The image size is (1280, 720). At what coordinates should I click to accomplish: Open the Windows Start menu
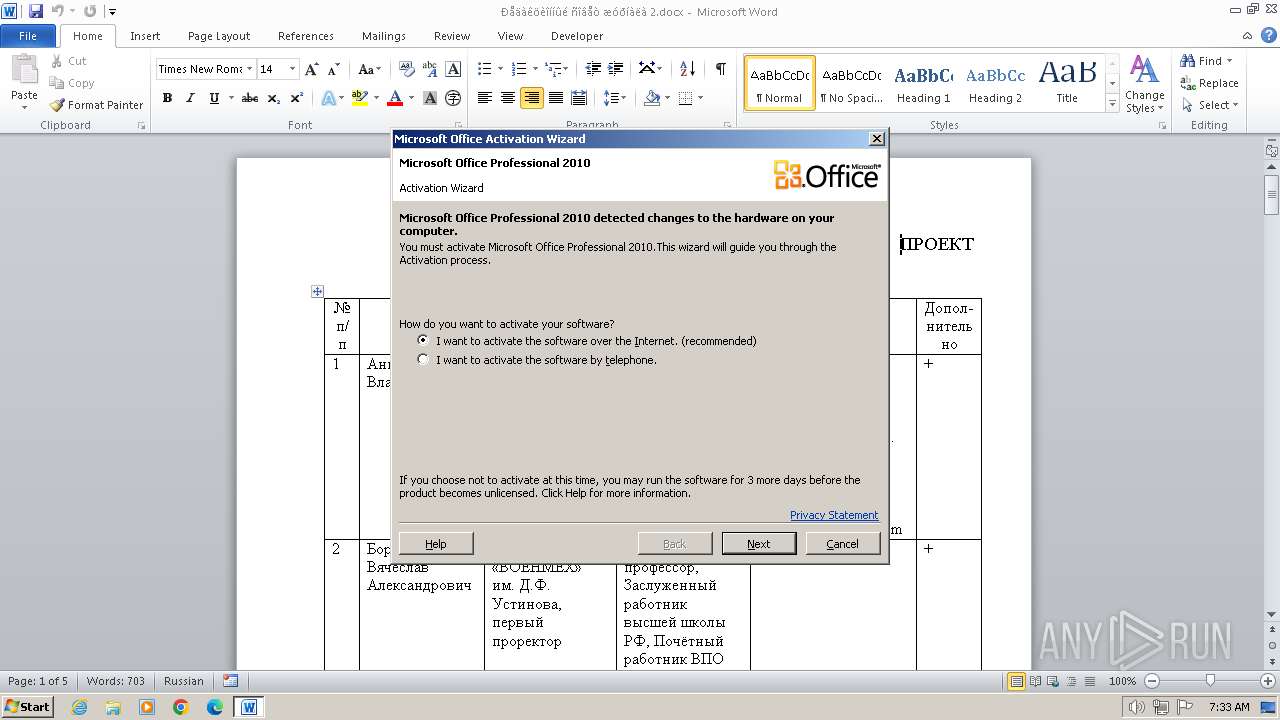pyautogui.click(x=28, y=706)
